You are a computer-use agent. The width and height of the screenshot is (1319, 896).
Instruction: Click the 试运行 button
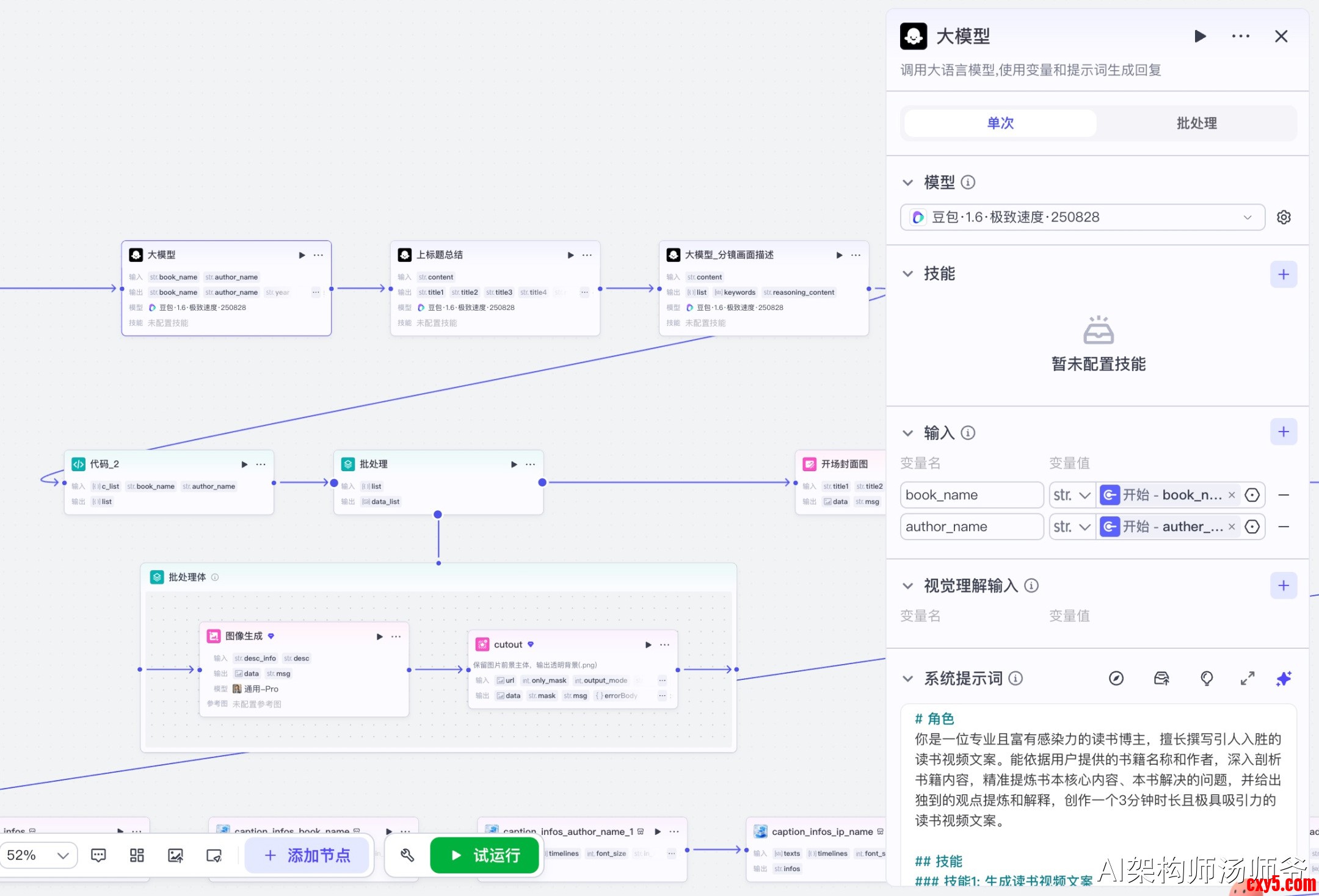pyautogui.click(x=485, y=855)
